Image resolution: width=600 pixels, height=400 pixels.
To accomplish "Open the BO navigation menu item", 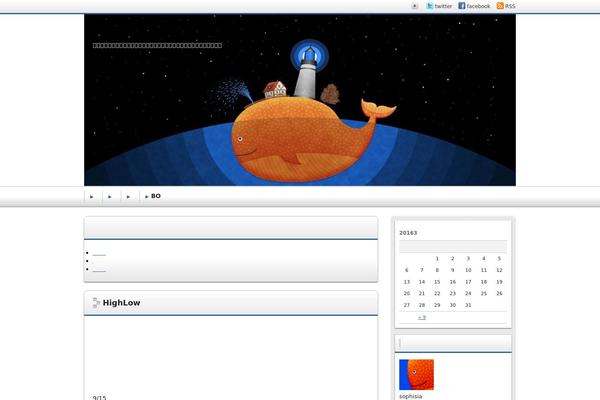I will point(155,196).
